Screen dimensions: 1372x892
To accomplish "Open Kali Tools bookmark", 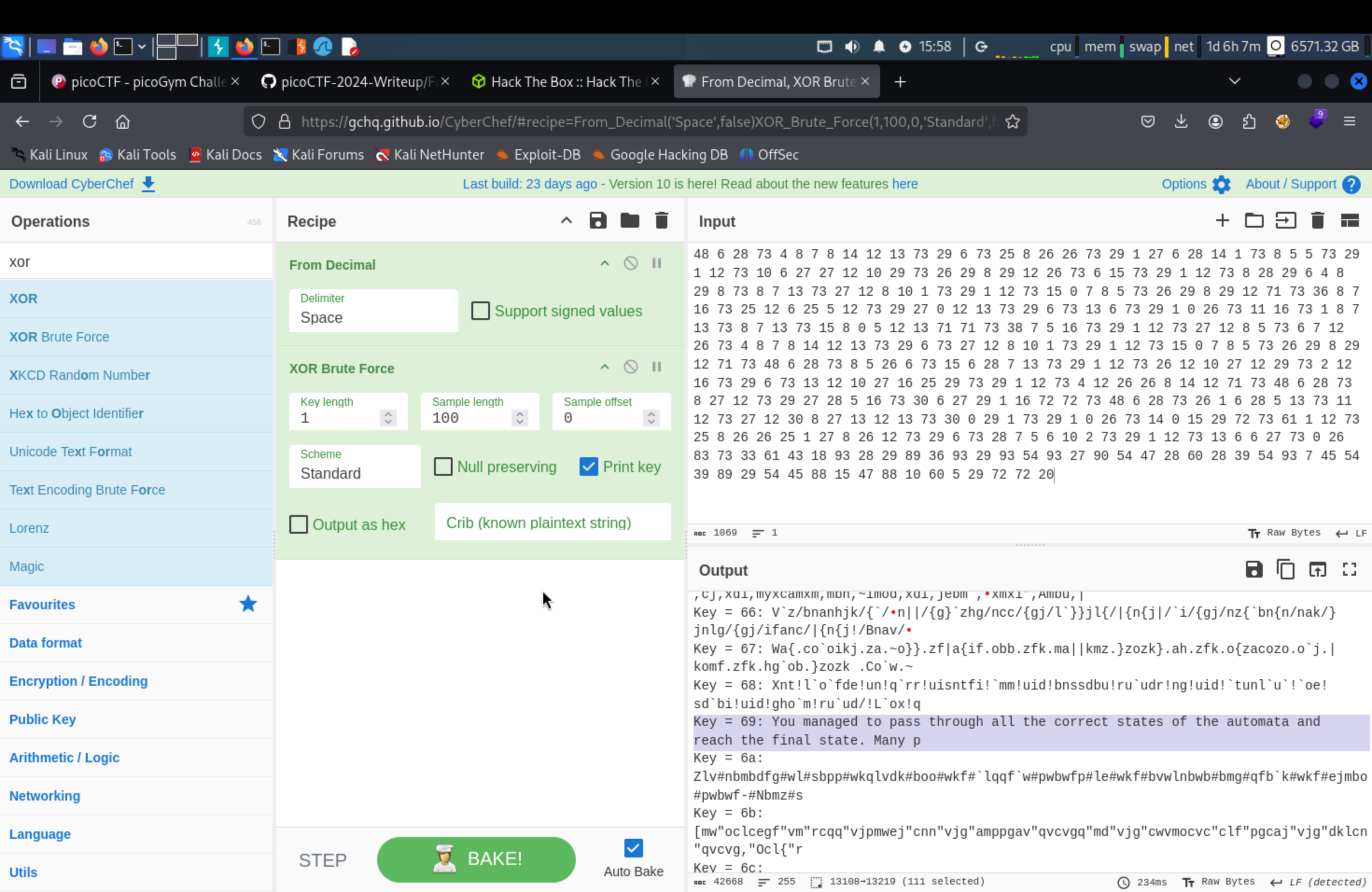I will pos(137,154).
